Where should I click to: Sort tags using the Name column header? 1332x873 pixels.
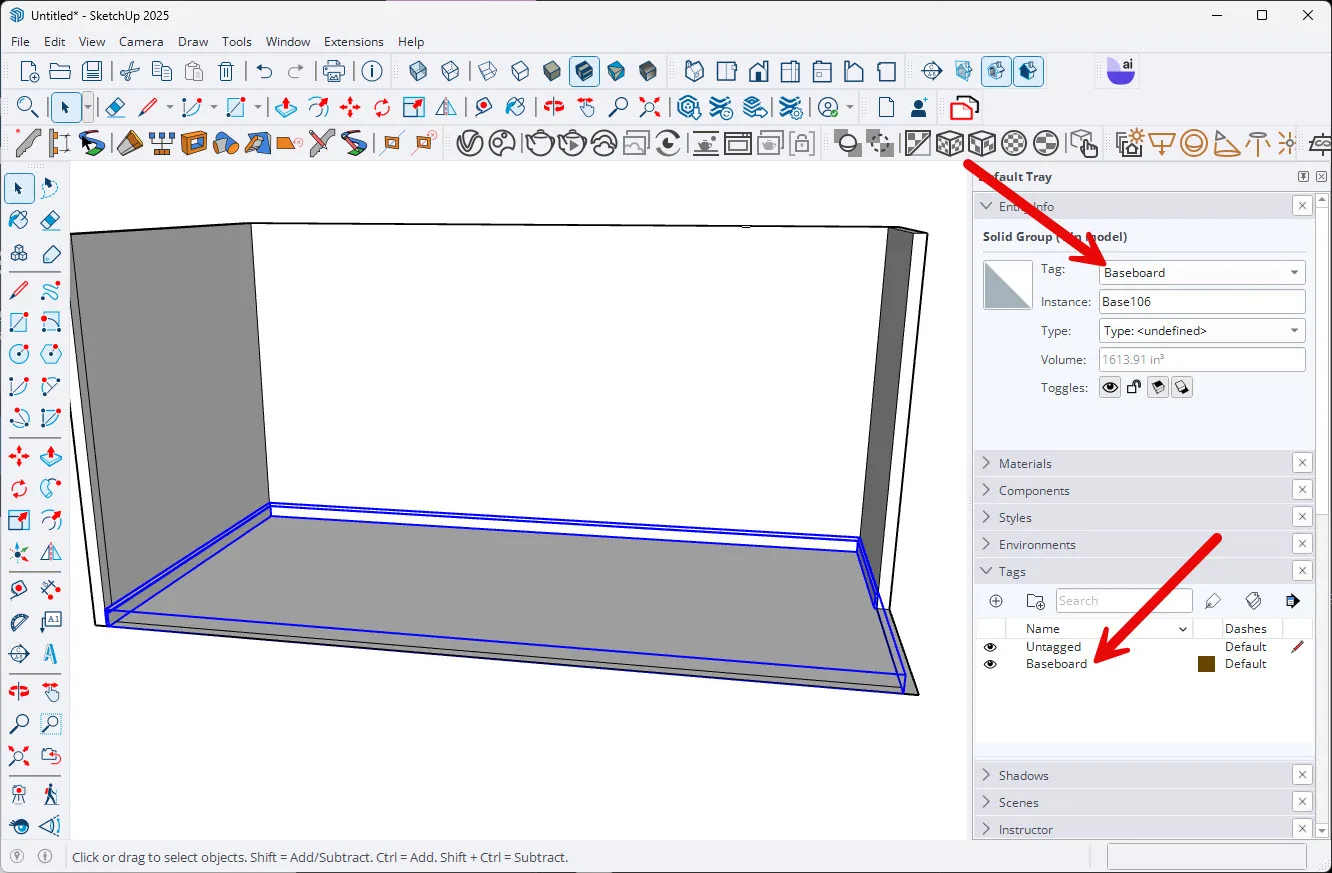coord(1043,628)
